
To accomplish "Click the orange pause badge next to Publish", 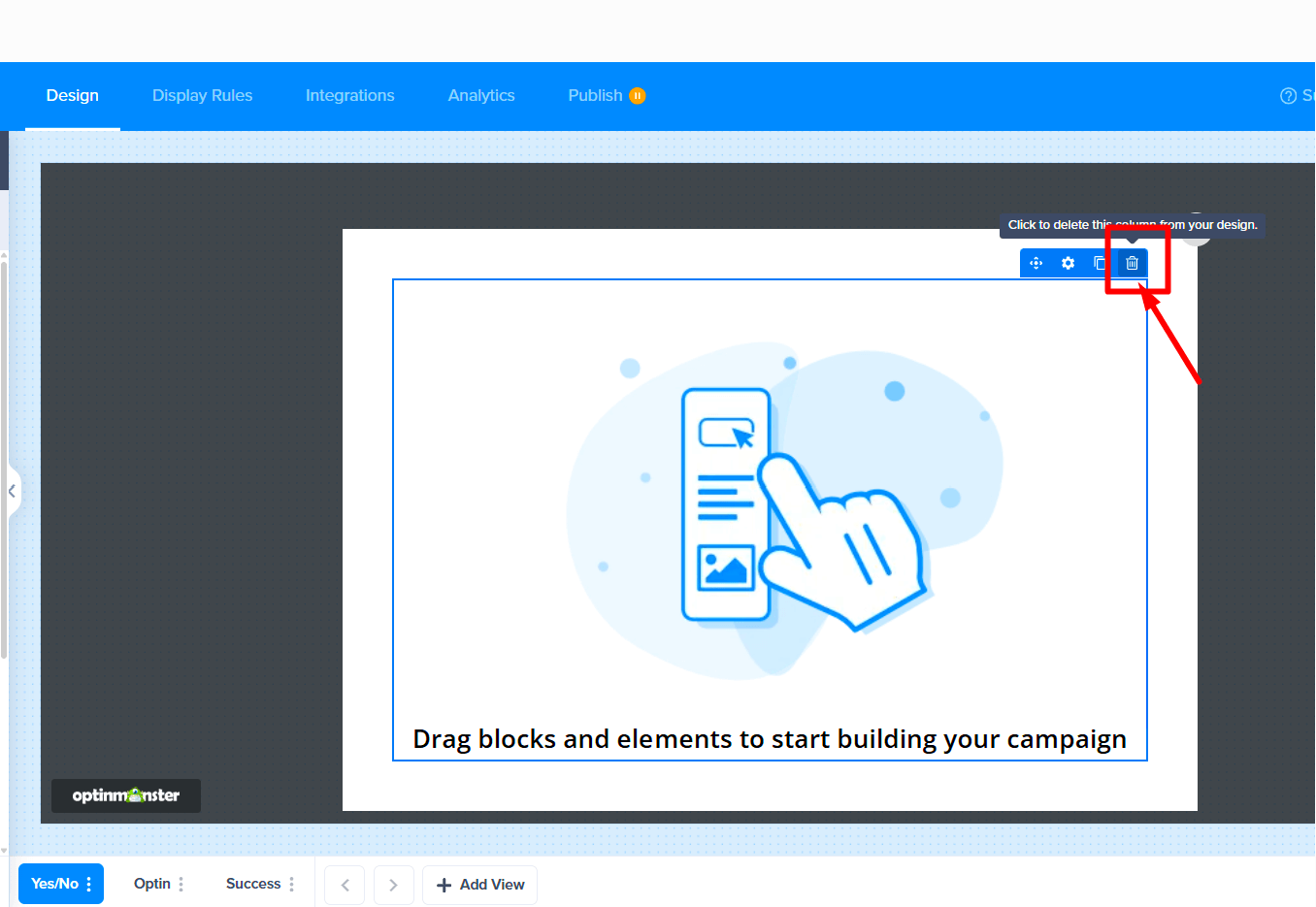I will tap(638, 95).
